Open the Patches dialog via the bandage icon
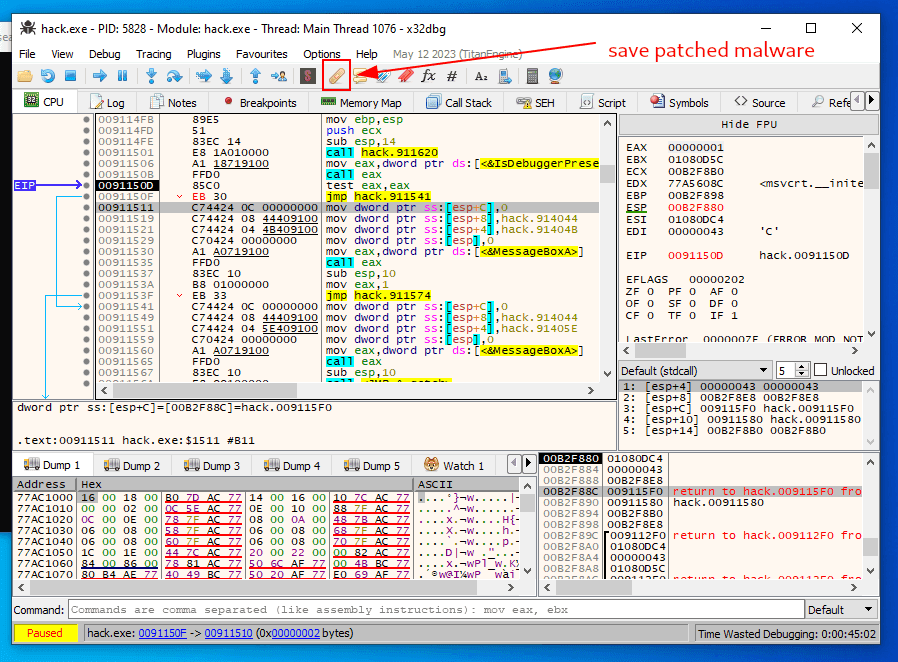The width and height of the screenshot is (898, 662). coord(334,75)
